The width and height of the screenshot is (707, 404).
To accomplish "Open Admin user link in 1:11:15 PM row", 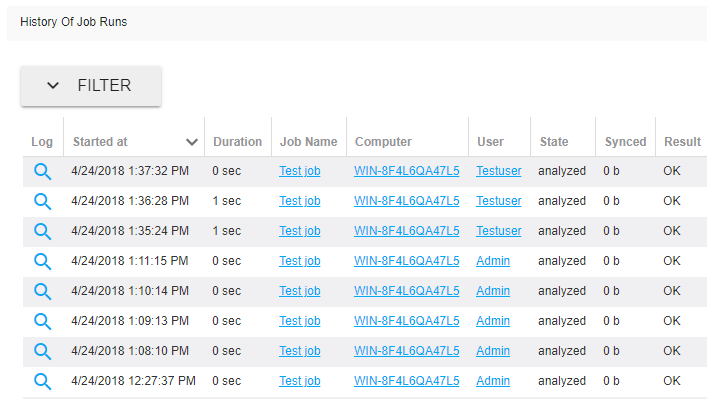I will click(492, 261).
